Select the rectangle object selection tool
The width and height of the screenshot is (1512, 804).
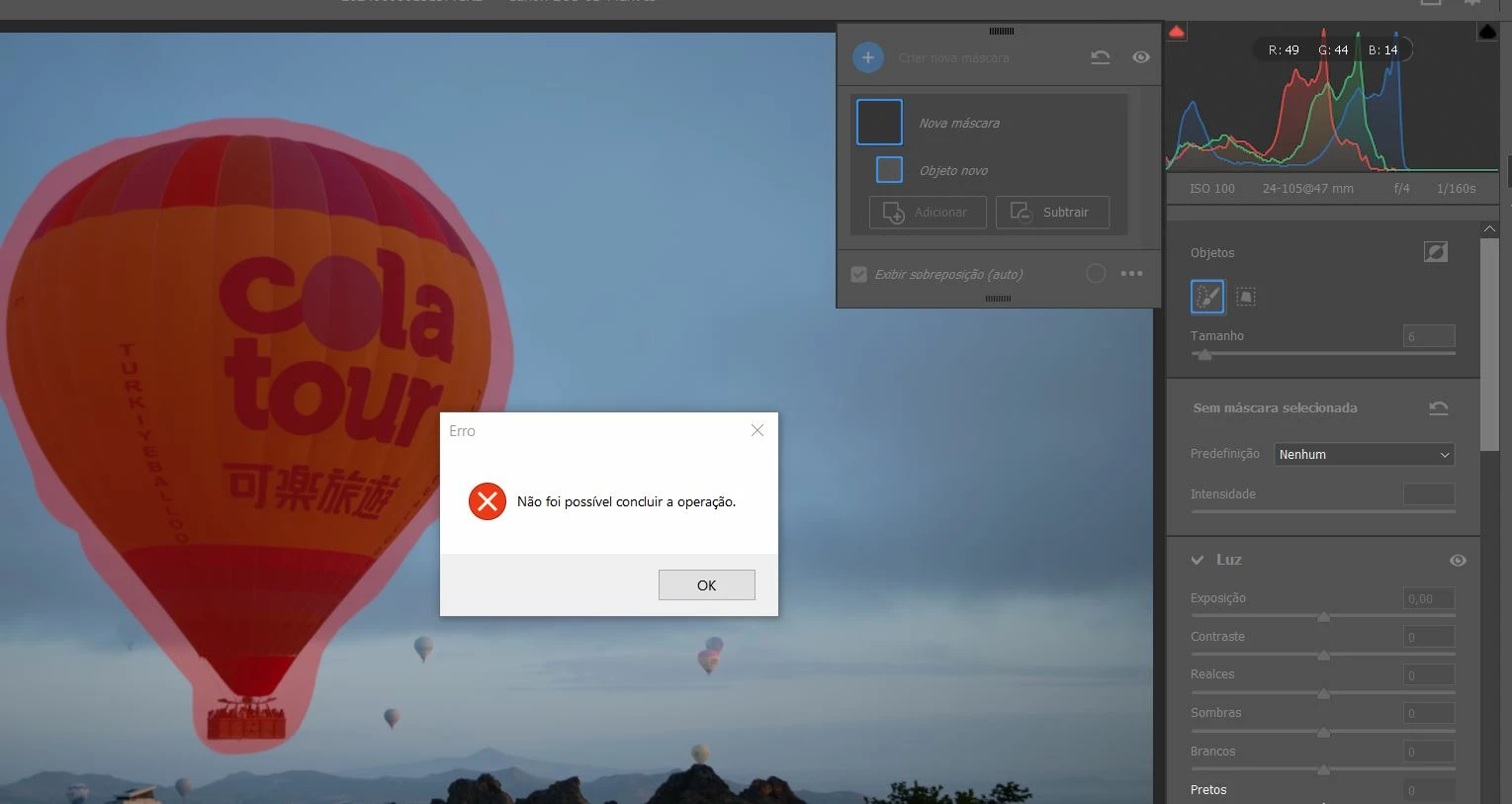coord(1246,296)
